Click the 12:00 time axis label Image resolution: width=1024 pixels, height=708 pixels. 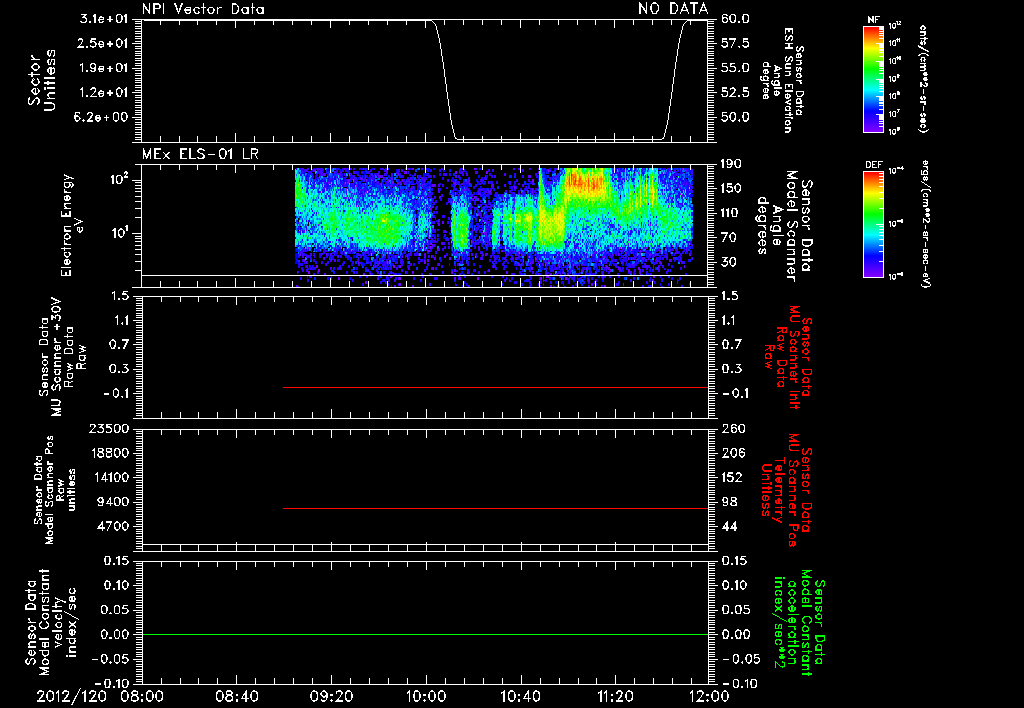tap(709, 696)
